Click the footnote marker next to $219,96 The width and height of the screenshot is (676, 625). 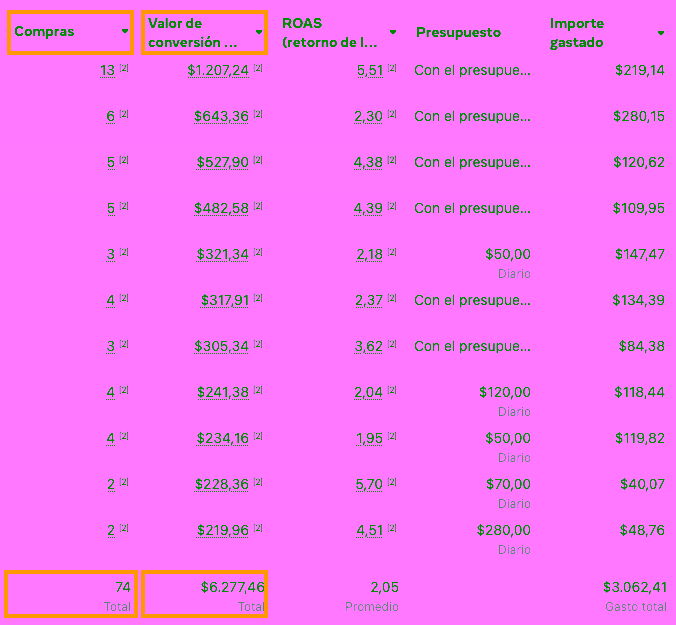pos(257,529)
